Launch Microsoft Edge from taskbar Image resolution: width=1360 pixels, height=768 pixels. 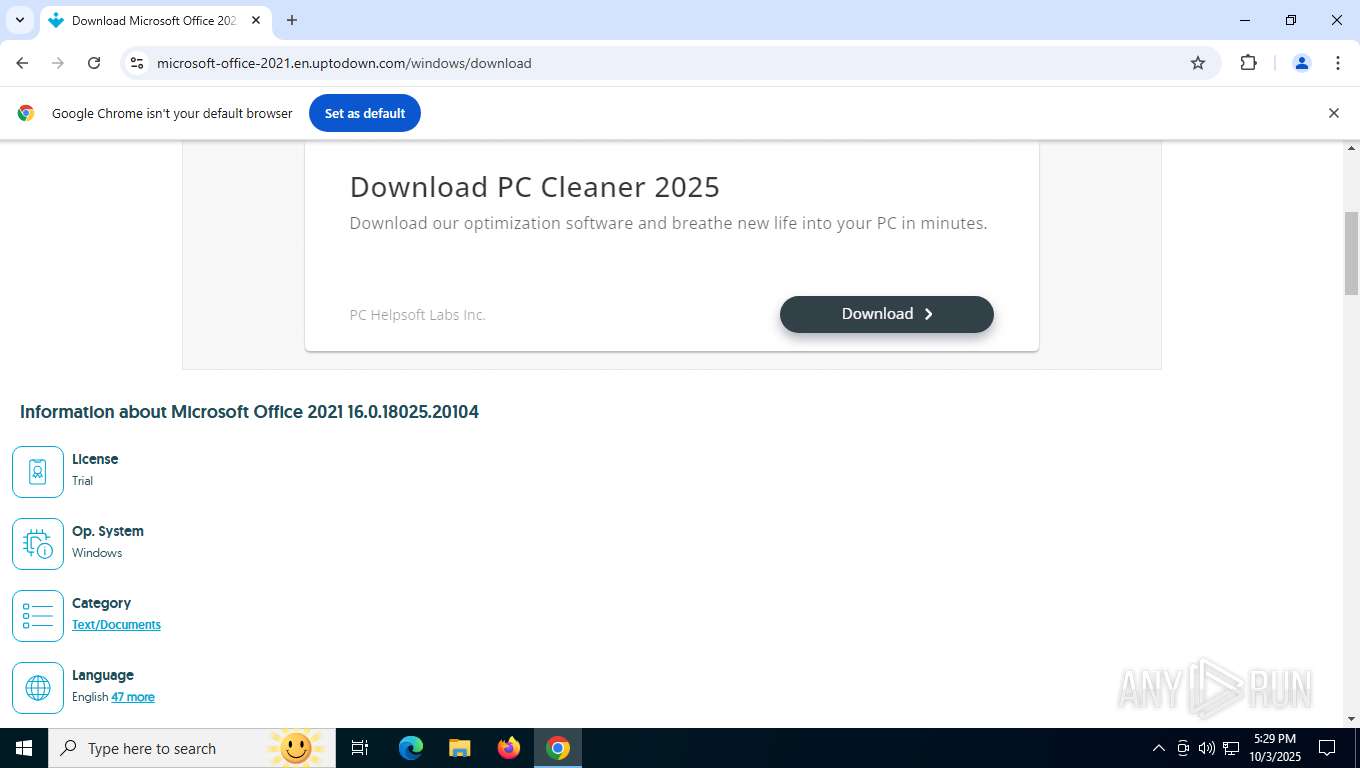click(x=411, y=748)
